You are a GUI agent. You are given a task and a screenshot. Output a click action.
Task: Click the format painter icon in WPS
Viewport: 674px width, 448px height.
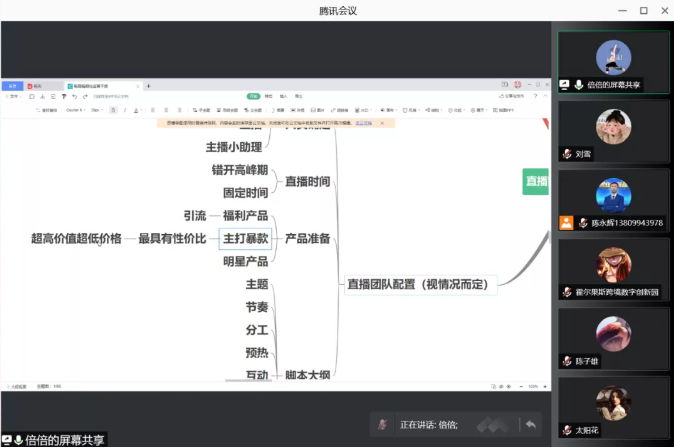pyautogui.click(x=64, y=96)
